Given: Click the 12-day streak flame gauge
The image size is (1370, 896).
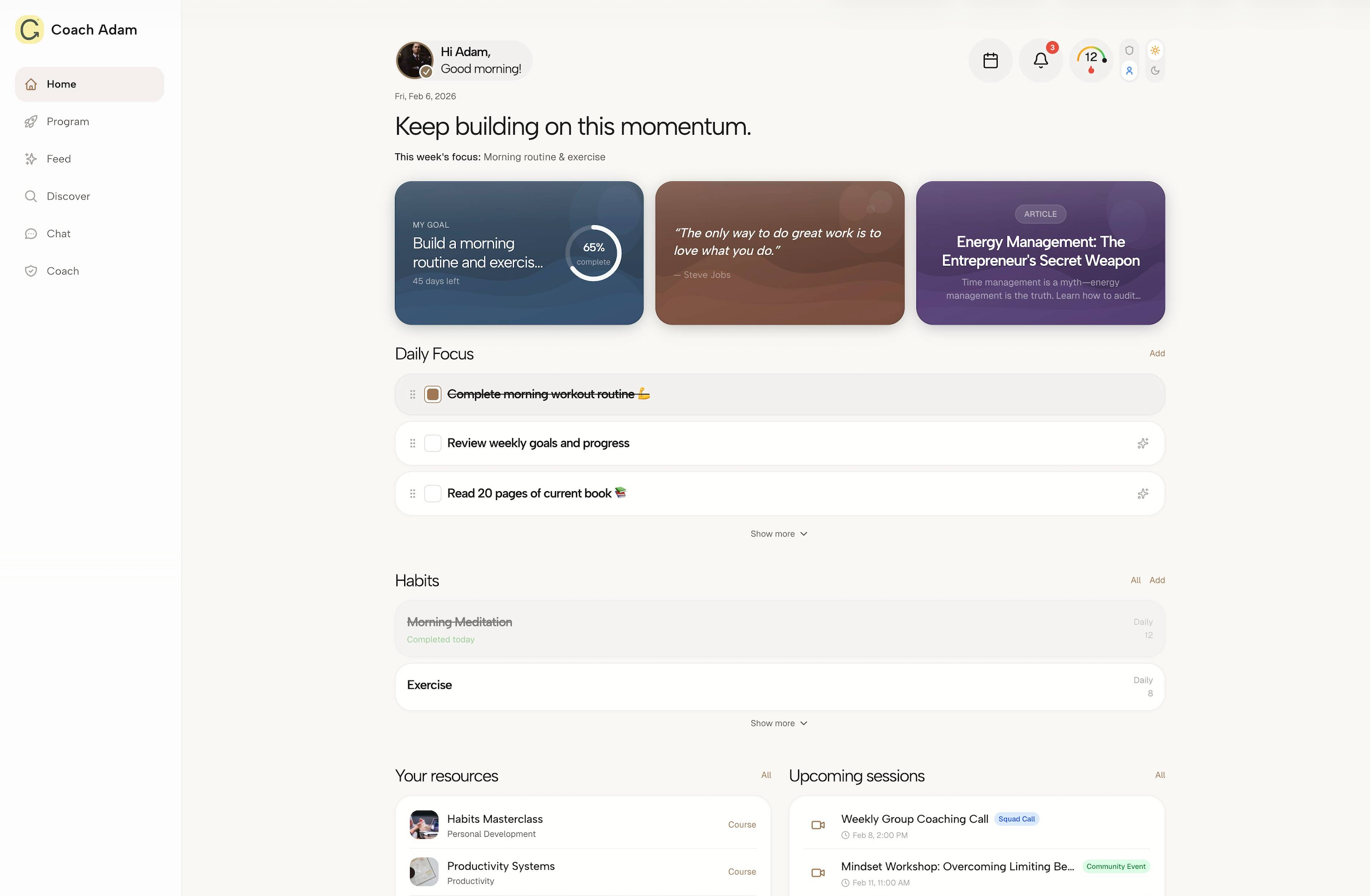Looking at the screenshot, I should (x=1090, y=60).
